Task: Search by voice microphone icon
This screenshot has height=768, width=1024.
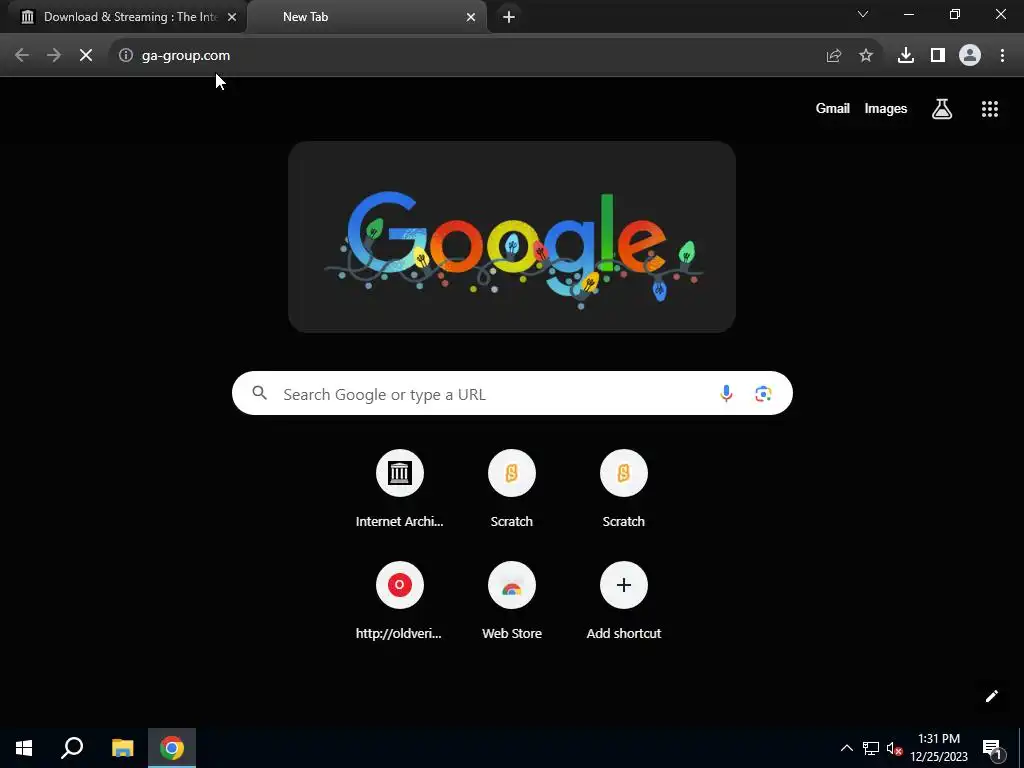Action: pos(726,394)
